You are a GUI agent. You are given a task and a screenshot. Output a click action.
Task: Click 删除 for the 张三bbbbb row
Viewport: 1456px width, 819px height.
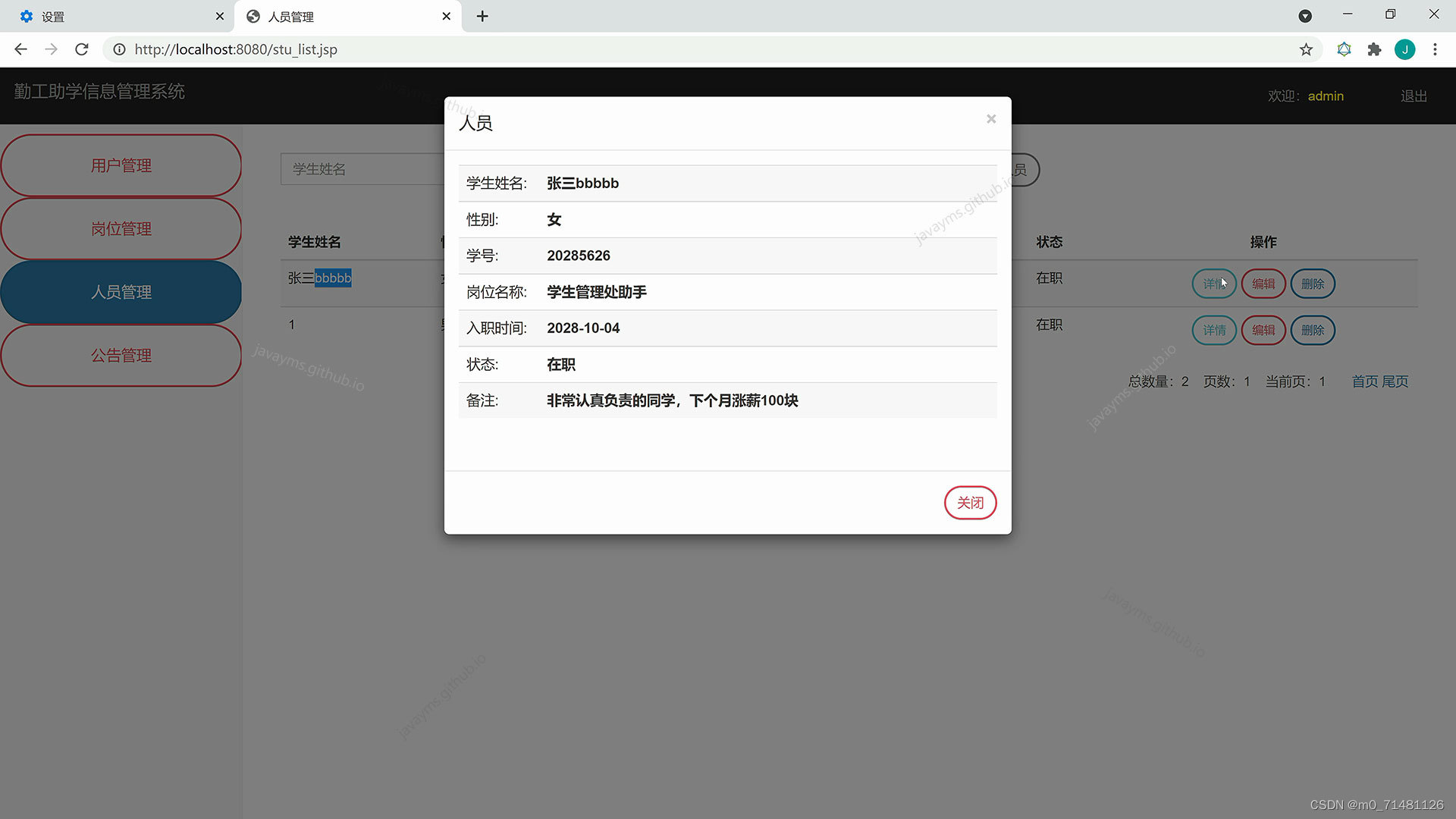(x=1313, y=284)
